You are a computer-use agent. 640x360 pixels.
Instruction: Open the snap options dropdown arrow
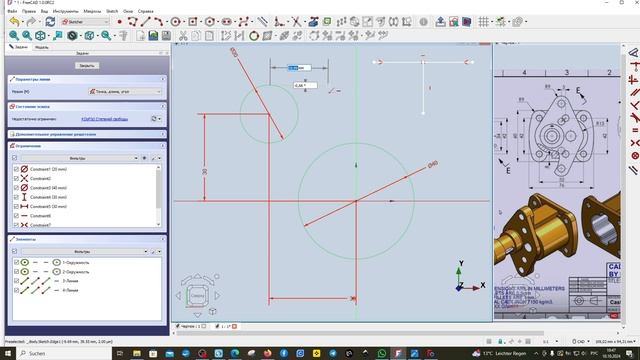point(509,22)
